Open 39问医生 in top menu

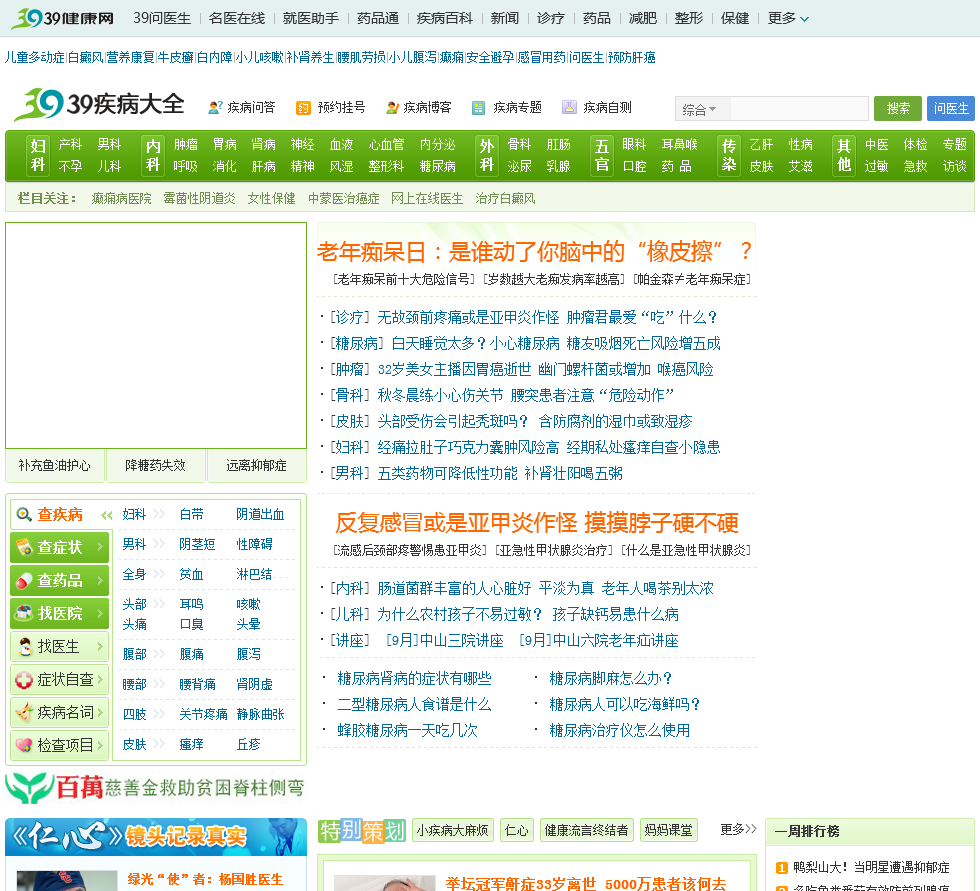162,18
